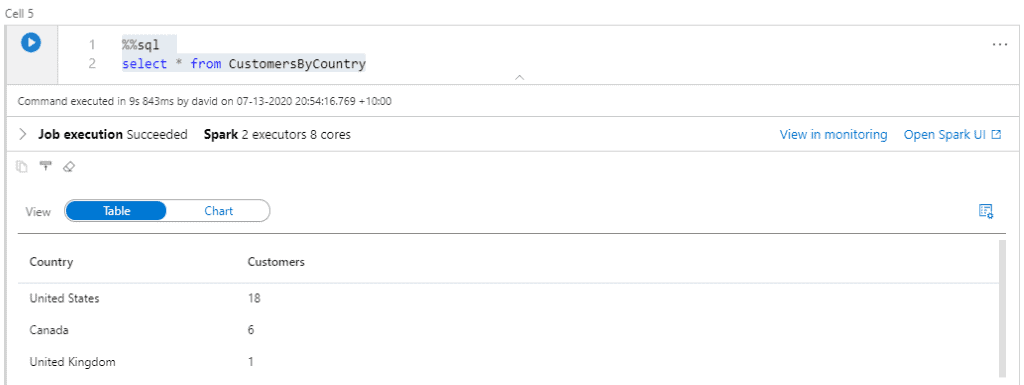Screen dimensions: 1024x385
Task: Switch the view to Table
Action: click(116, 211)
